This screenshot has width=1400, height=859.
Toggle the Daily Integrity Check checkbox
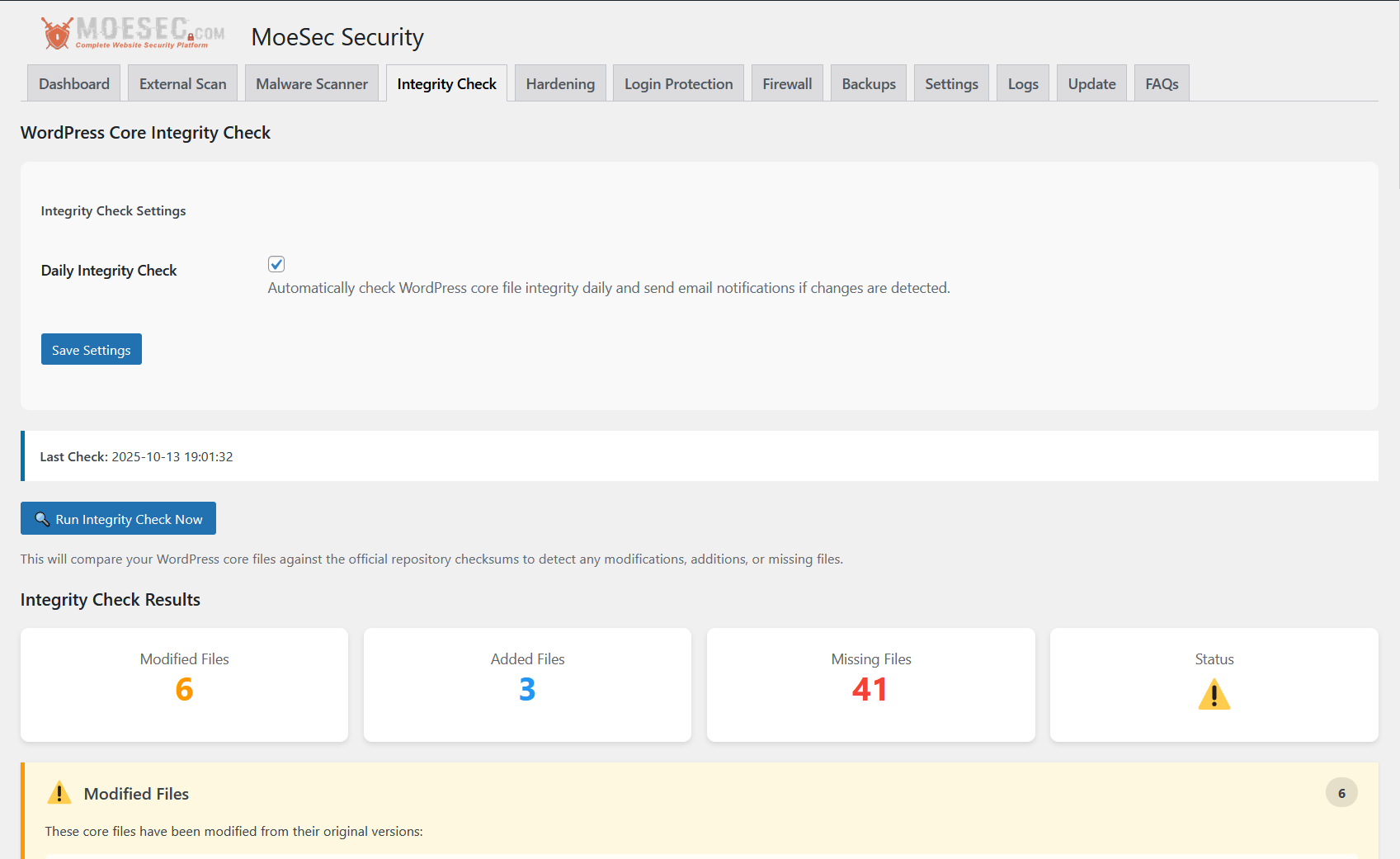pyautogui.click(x=276, y=264)
